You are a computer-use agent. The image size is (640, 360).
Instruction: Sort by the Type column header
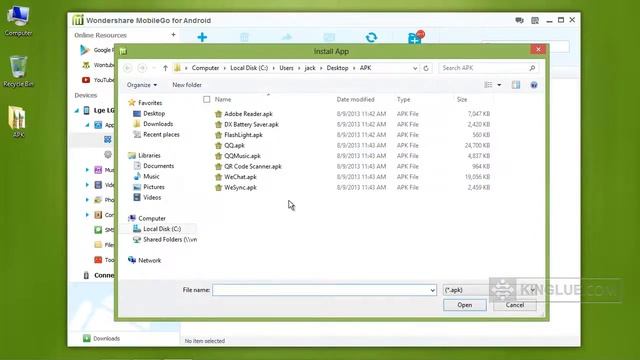point(403,100)
